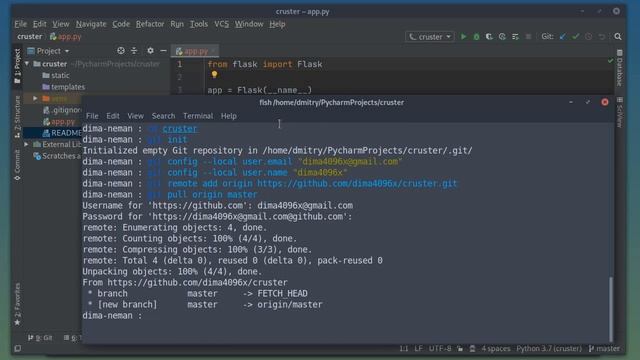The height and width of the screenshot is (360, 640).
Task: Open PyCharm Navigate menu
Action: (x=91, y=24)
